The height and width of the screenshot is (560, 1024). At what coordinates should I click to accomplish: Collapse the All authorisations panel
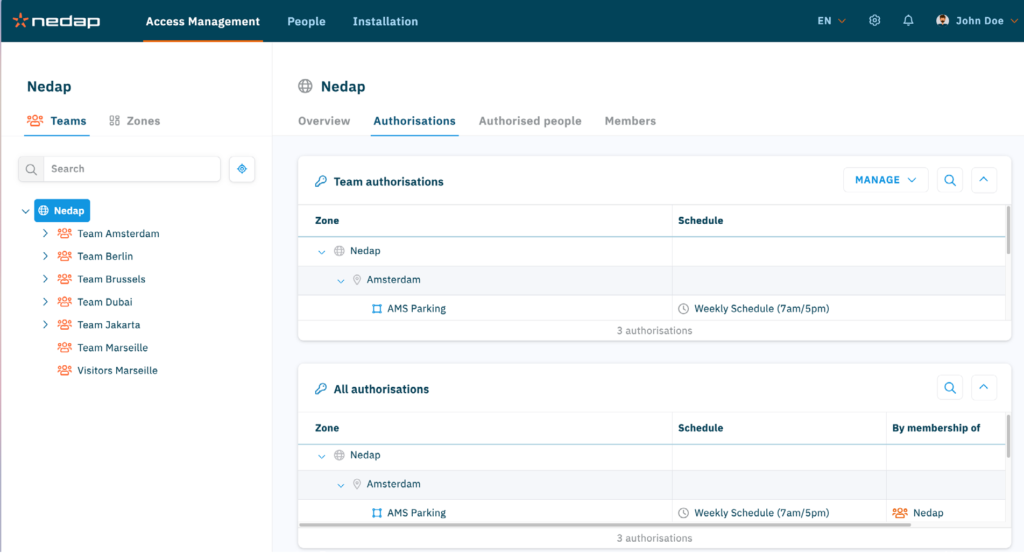pyautogui.click(x=983, y=388)
